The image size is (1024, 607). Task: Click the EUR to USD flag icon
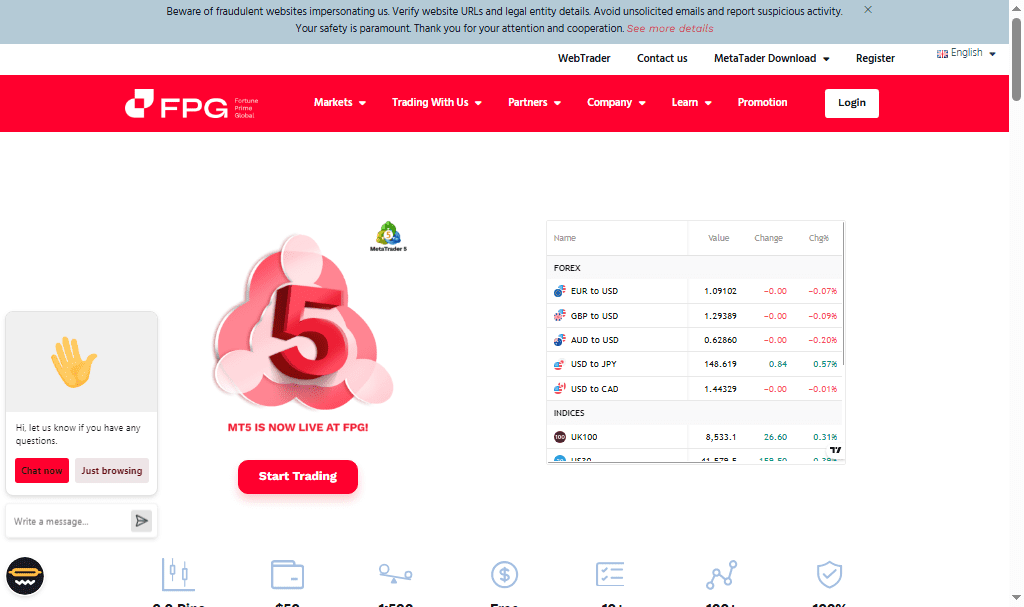[560, 291]
